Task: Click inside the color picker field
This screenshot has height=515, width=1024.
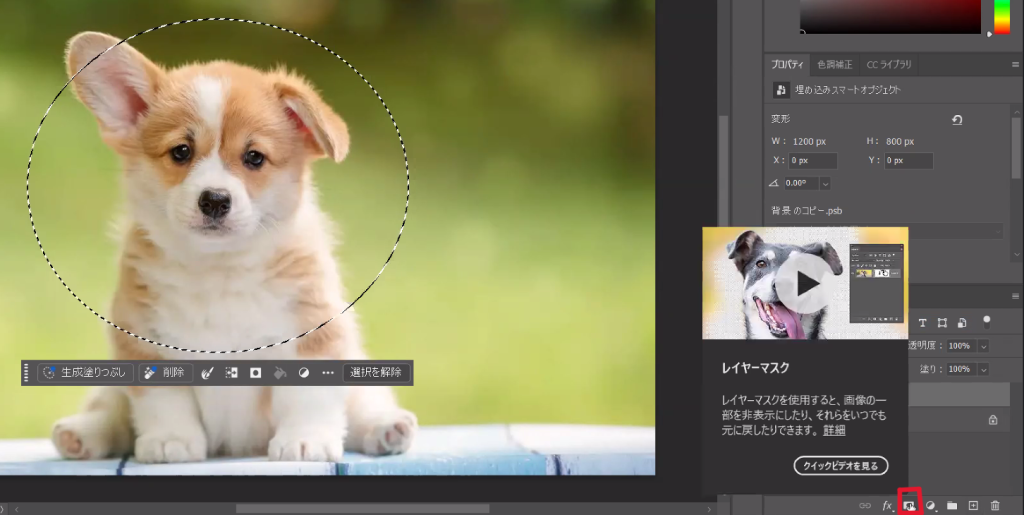Action: pyautogui.click(x=890, y=17)
